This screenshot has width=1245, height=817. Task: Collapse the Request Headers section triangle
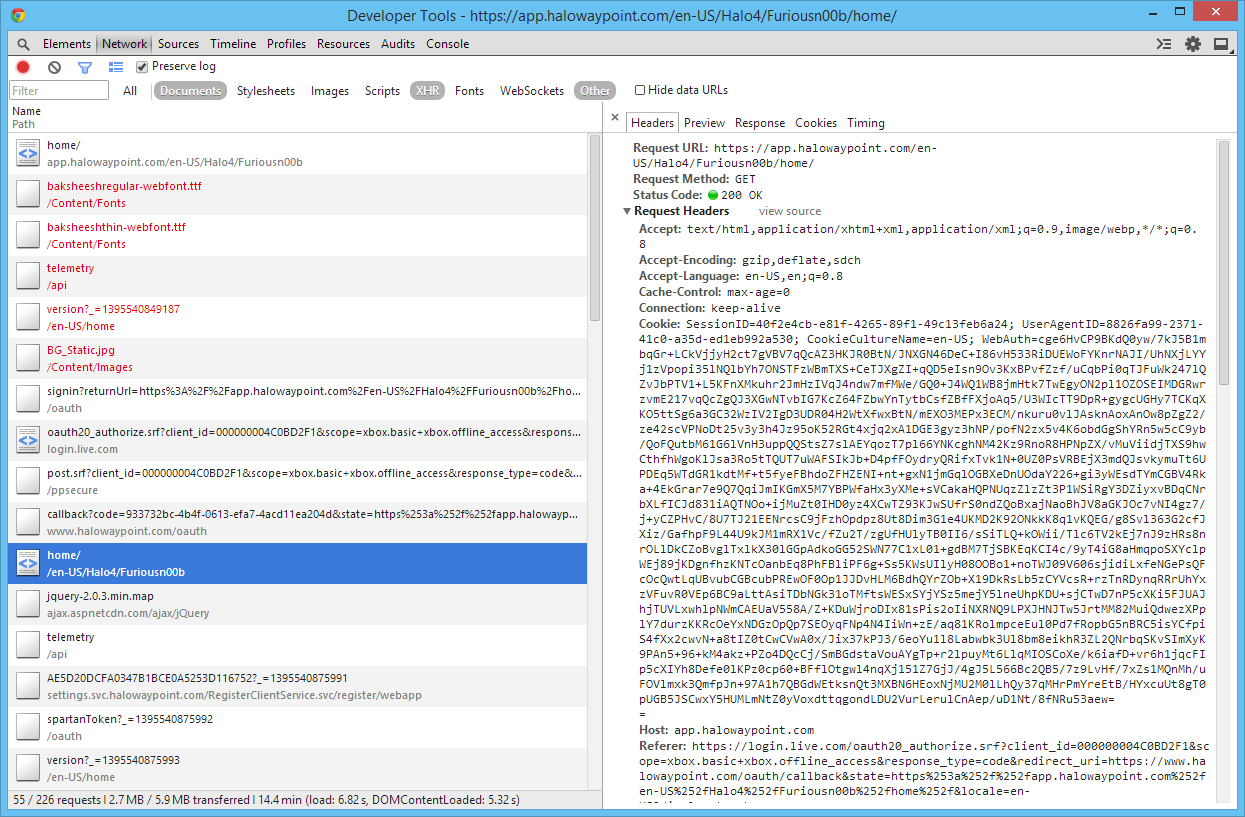[x=627, y=212]
